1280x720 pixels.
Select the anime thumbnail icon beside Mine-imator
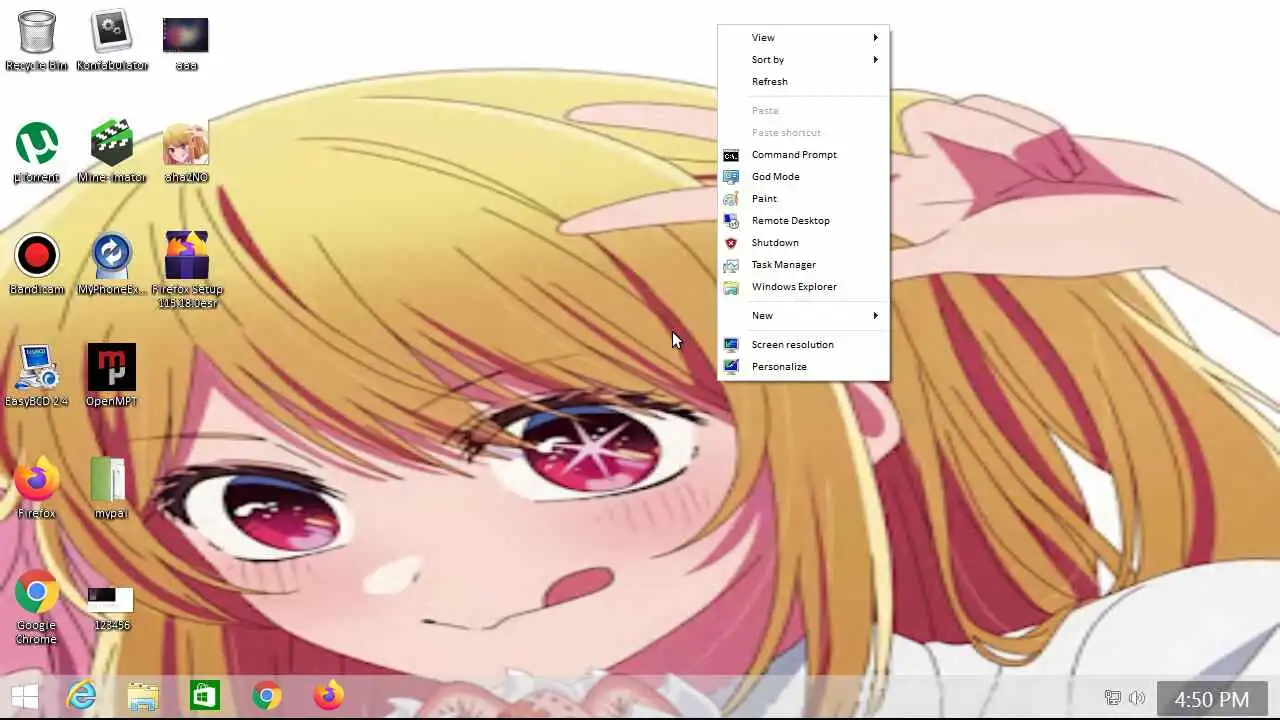(x=186, y=153)
